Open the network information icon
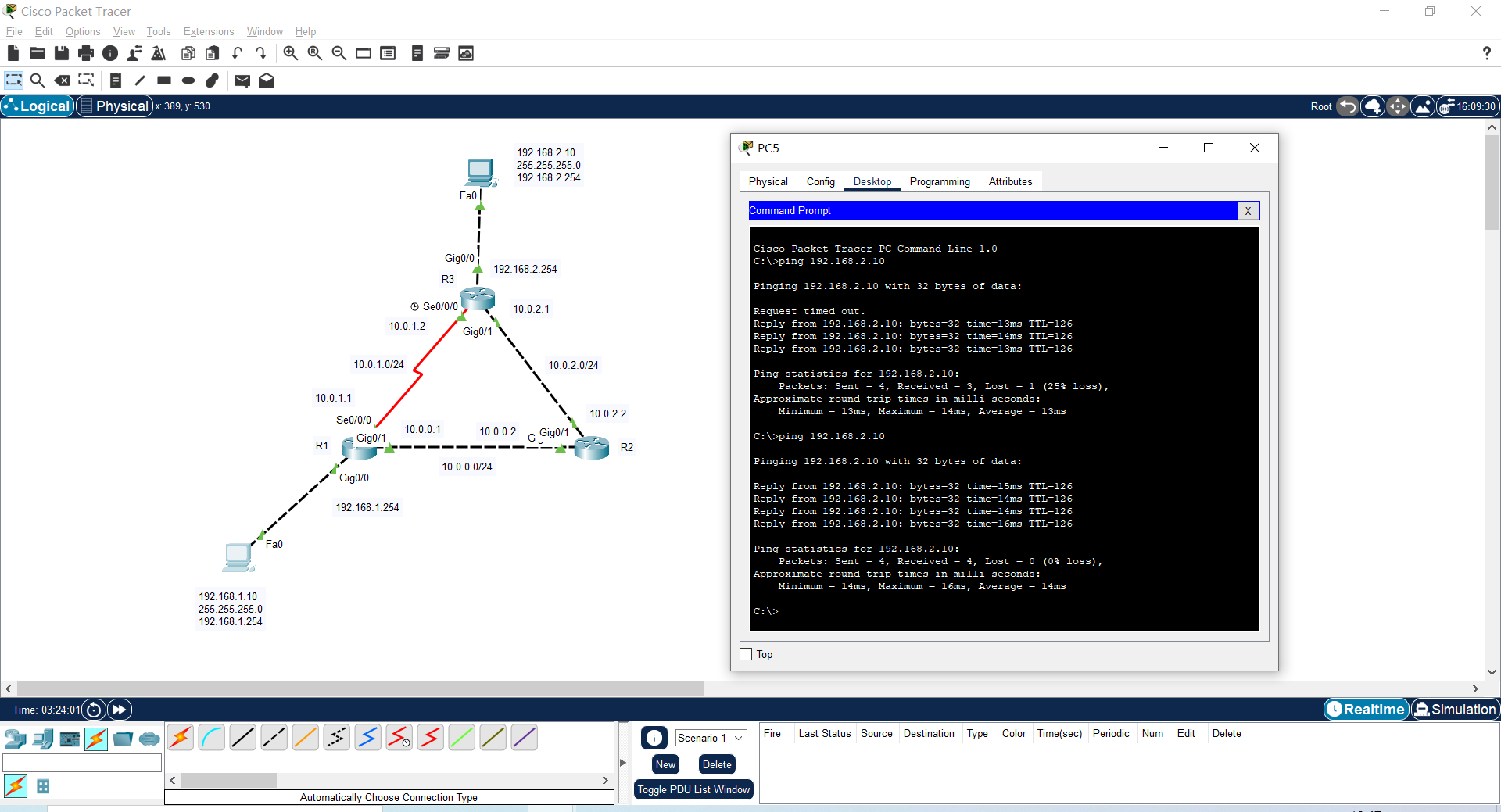 110,53
